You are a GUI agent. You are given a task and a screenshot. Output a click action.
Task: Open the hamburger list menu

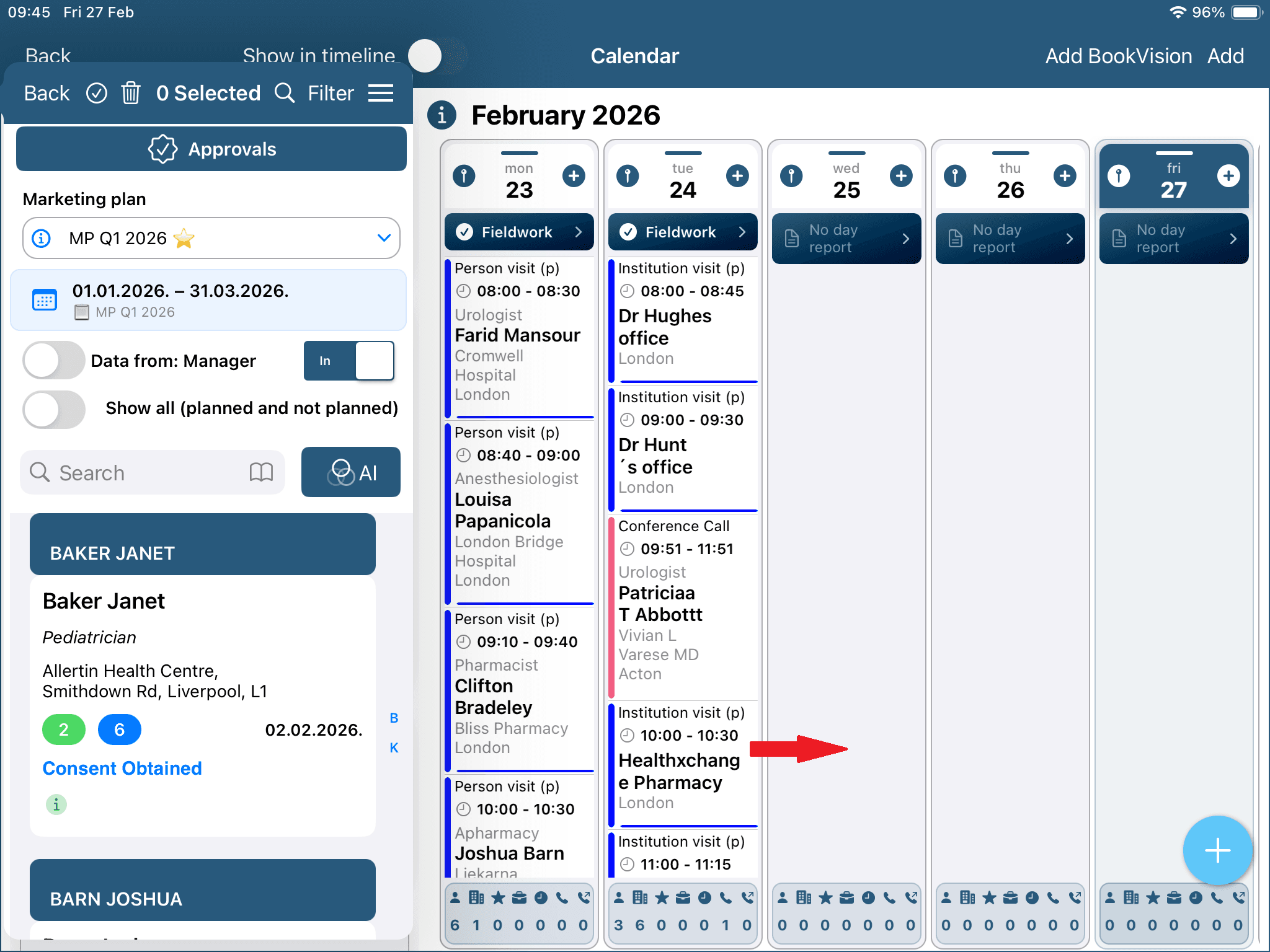tap(380, 93)
